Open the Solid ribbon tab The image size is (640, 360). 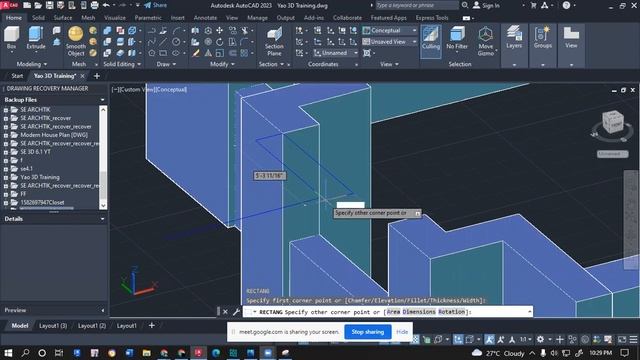tap(38, 18)
